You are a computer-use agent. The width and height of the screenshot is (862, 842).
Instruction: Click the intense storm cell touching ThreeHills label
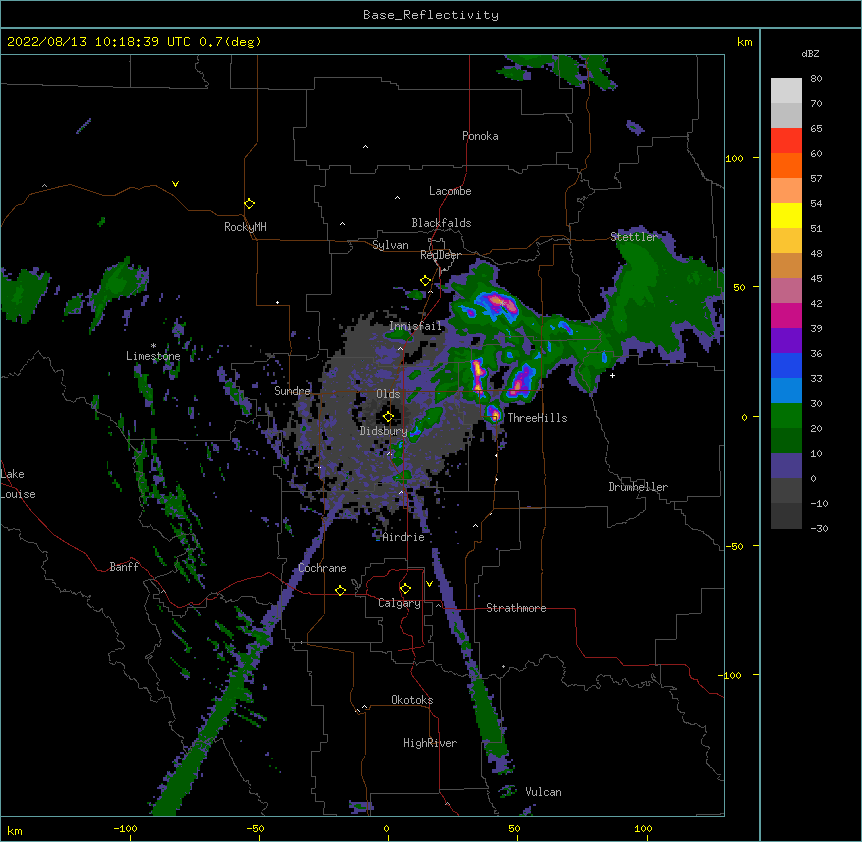click(494, 414)
